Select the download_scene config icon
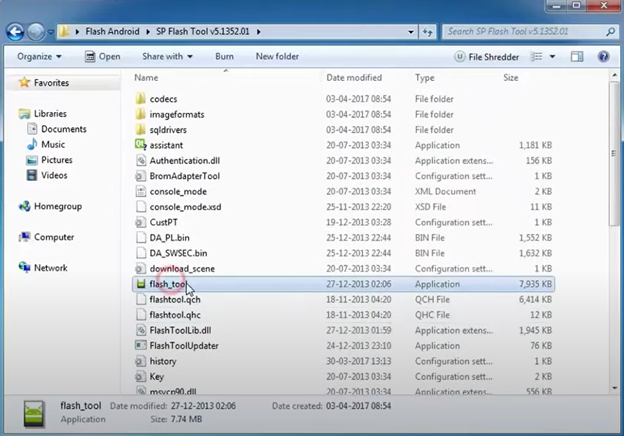The image size is (624, 436). pos(140,269)
